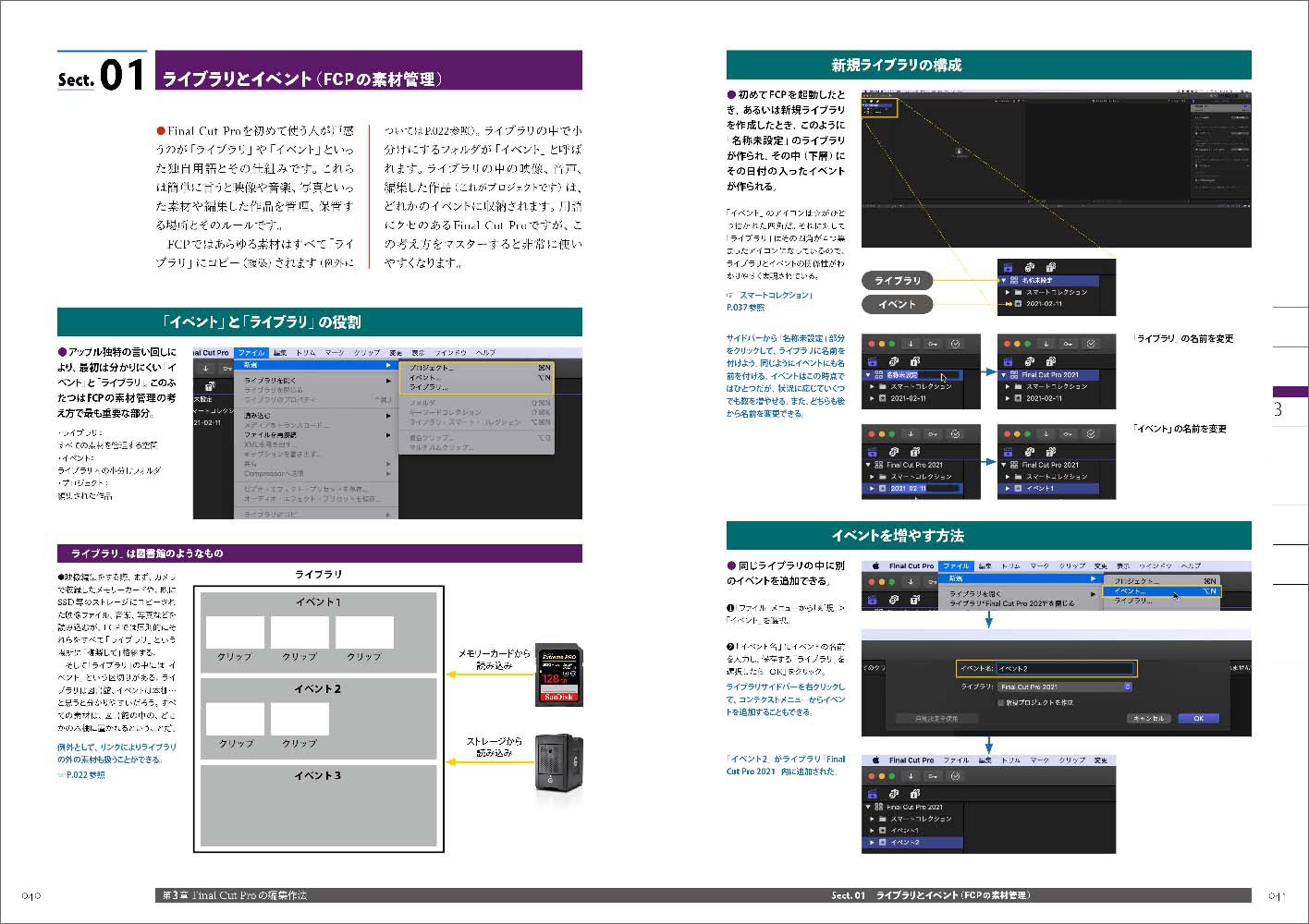Screen dimensions: 1309x924
Task: Select Compressorへ送信 in the File menu
Action: pos(273,473)
